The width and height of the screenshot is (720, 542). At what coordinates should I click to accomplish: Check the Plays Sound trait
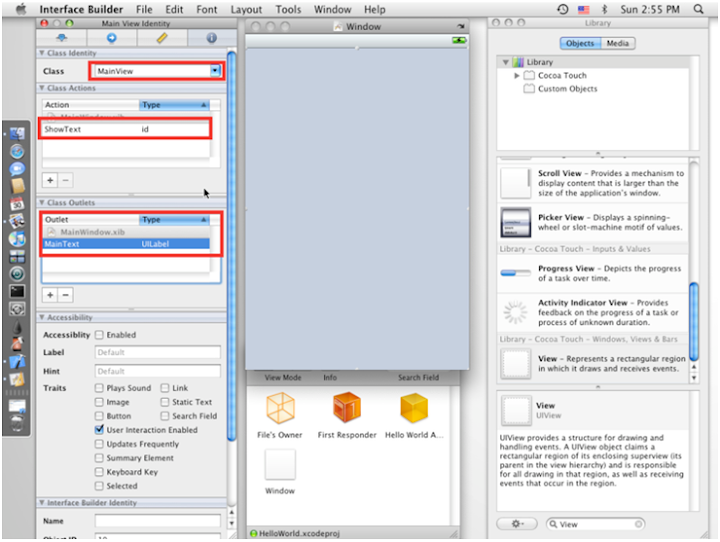99,388
